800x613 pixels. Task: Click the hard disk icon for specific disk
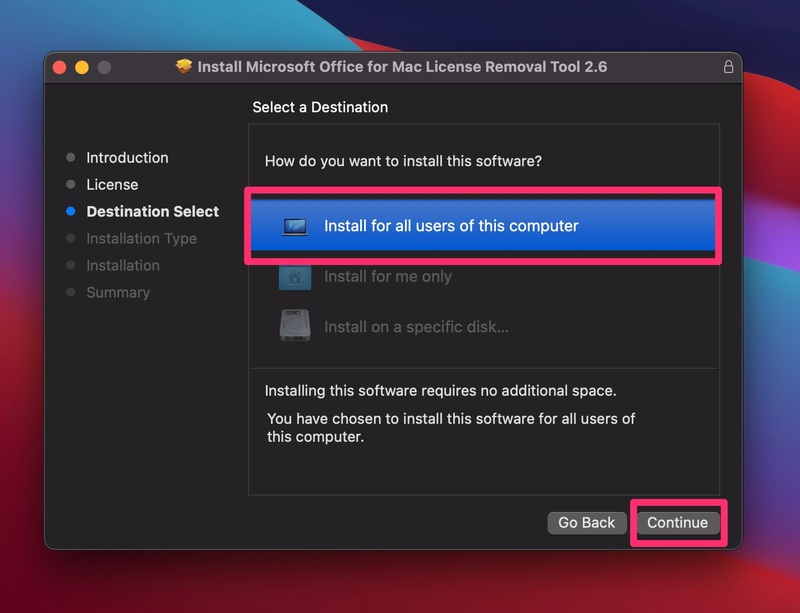[x=295, y=327]
